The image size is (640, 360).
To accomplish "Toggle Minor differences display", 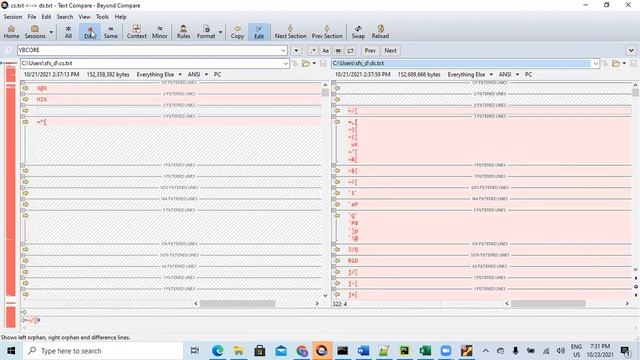I will [160, 32].
